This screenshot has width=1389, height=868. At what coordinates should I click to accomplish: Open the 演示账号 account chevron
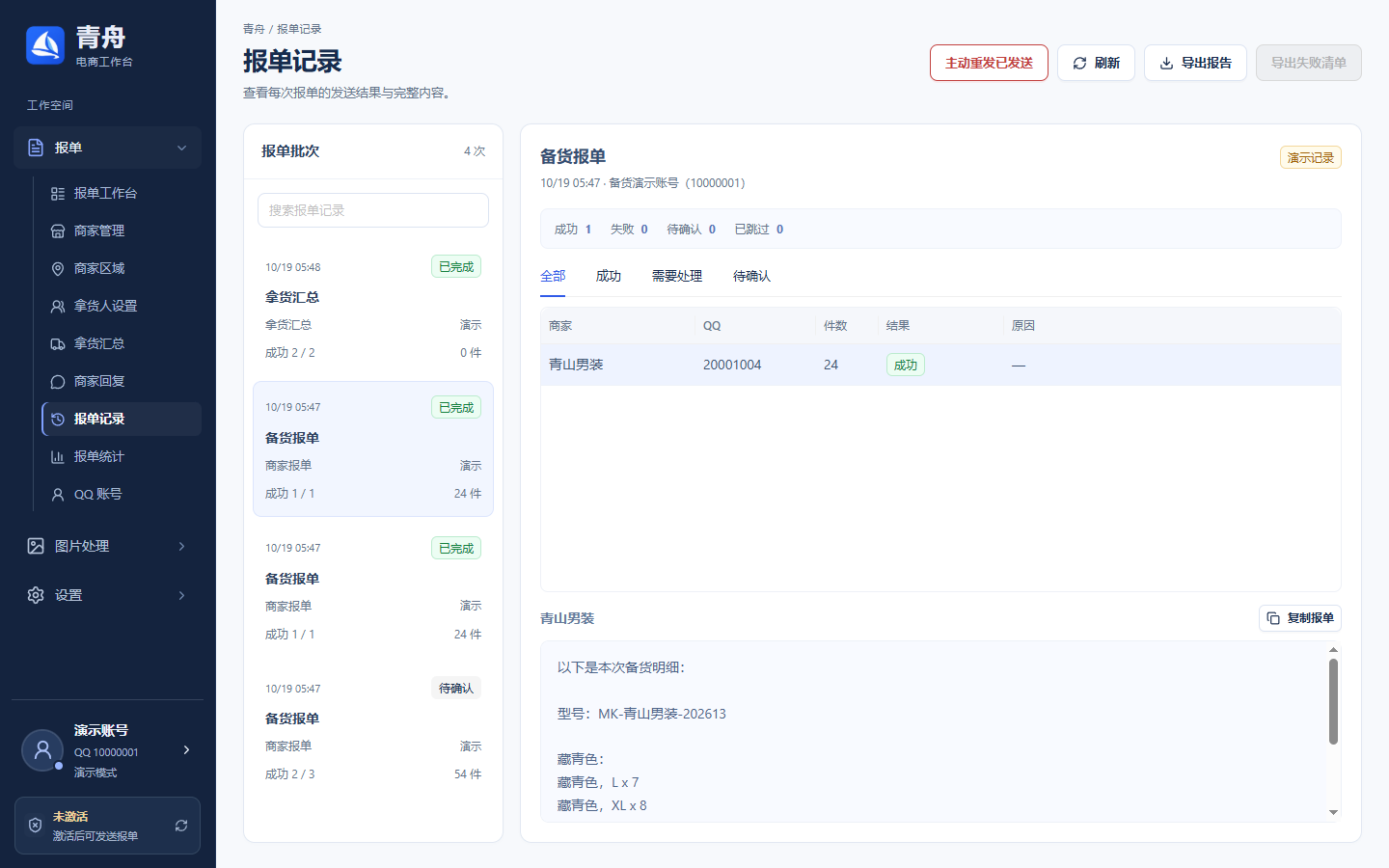pos(186,749)
